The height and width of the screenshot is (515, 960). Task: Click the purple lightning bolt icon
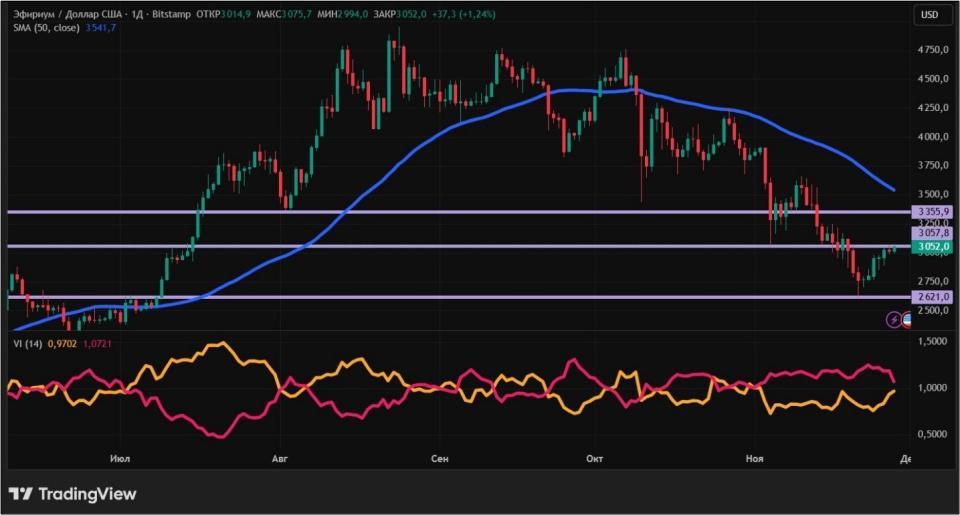pyautogui.click(x=893, y=319)
